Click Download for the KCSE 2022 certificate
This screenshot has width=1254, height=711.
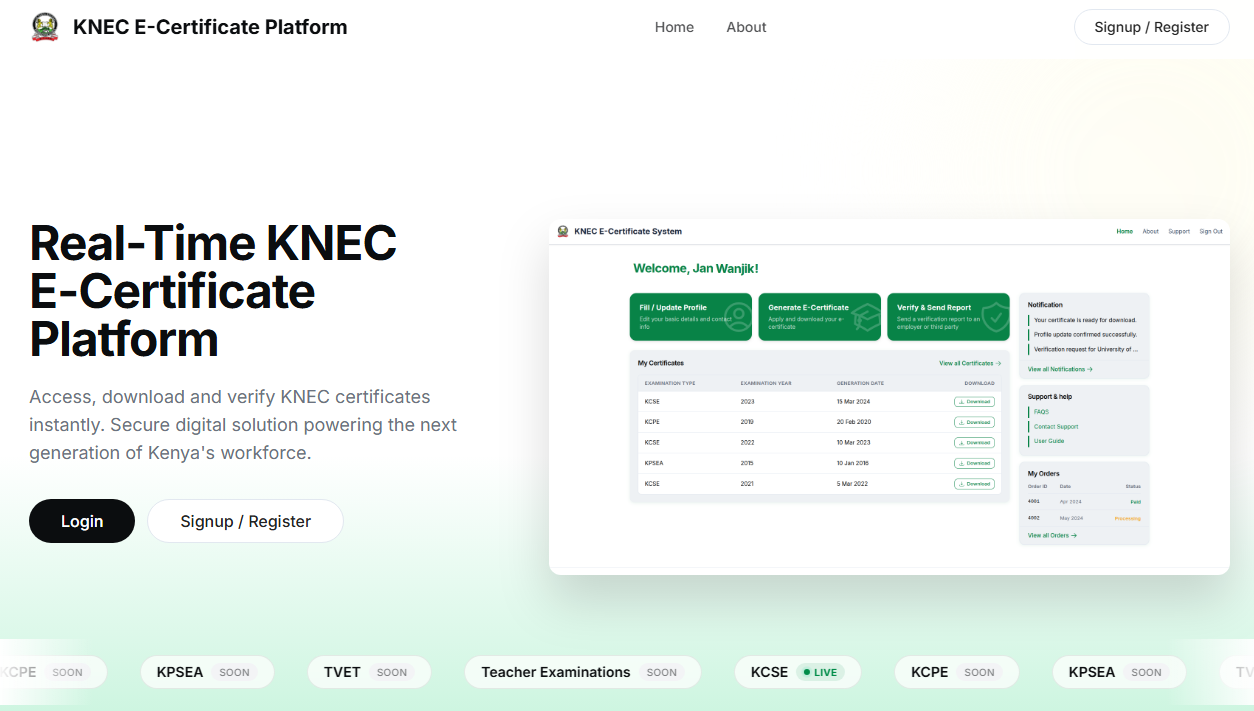(974, 443)
